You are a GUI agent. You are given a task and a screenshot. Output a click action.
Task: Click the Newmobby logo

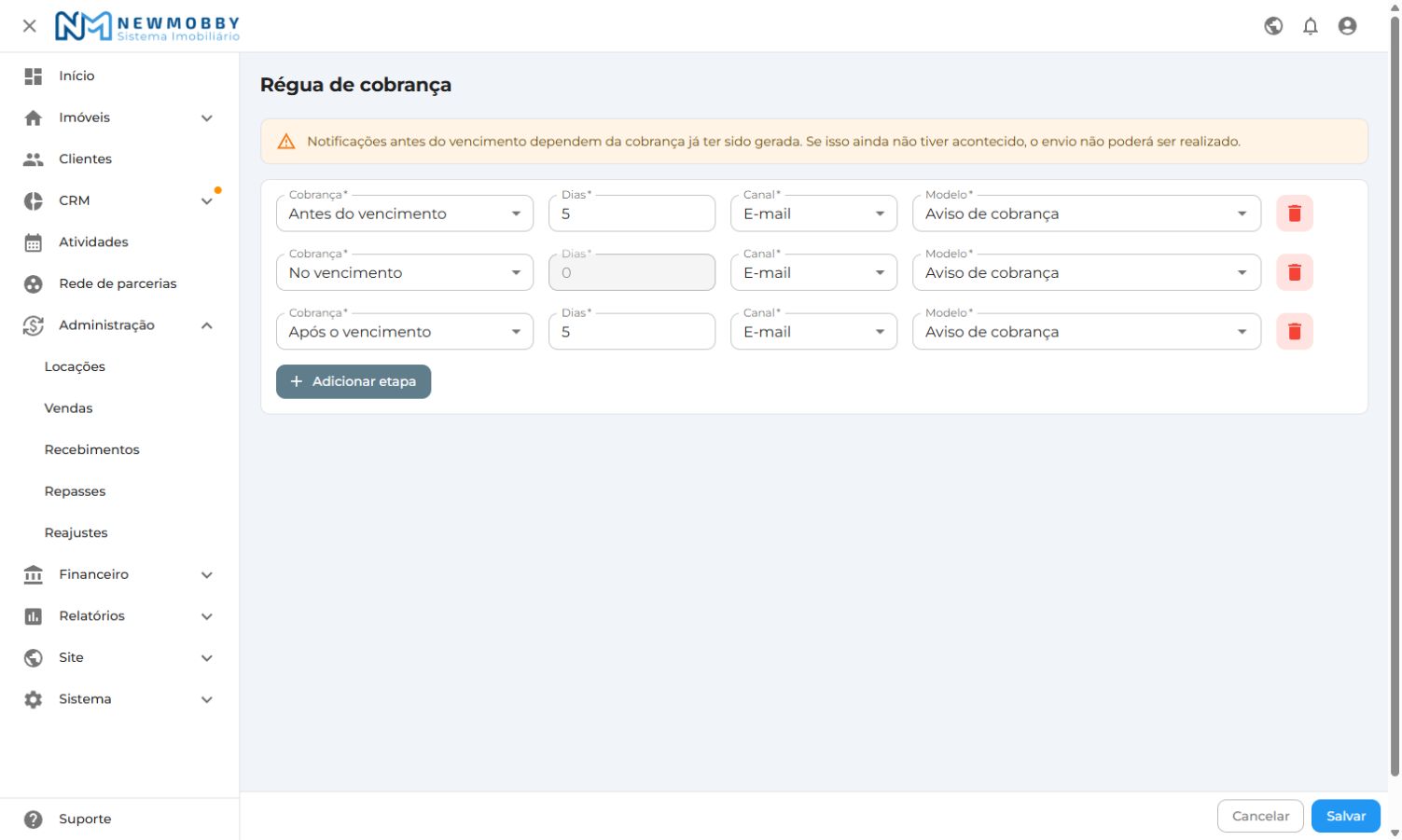click(147, 26)
